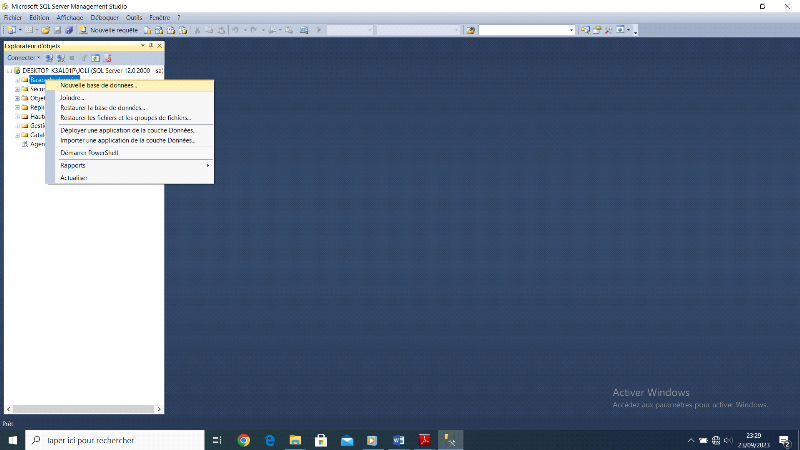This screenshot has height=450, width=800.
Task: Open the Déboguer menu
Action: [x=105, y=17]
